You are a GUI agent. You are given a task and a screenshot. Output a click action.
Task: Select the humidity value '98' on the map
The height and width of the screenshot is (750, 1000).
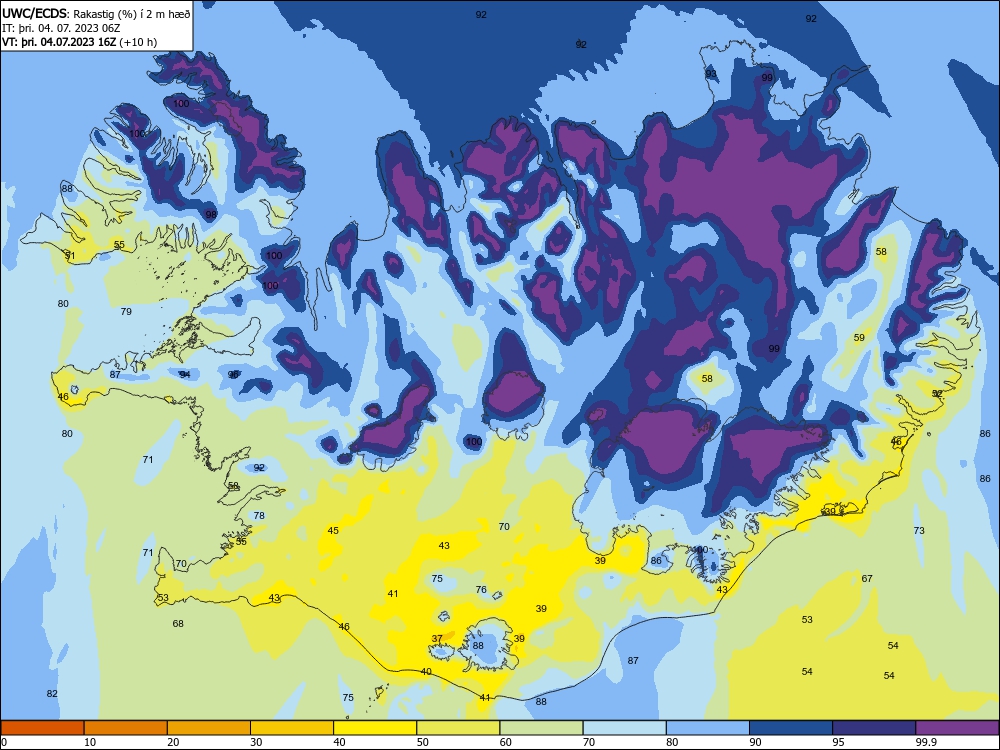[x=211, y=215]
